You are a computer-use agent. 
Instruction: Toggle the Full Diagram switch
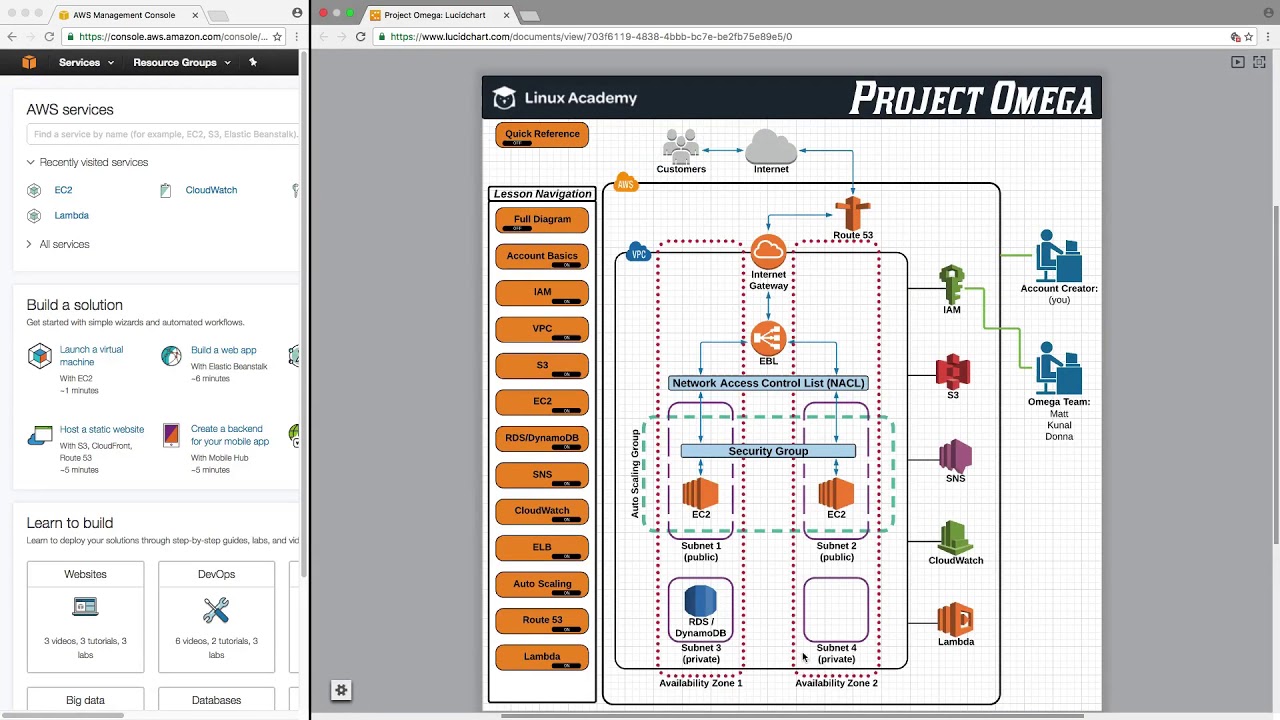pyautogui.click(x=518, y=228)
